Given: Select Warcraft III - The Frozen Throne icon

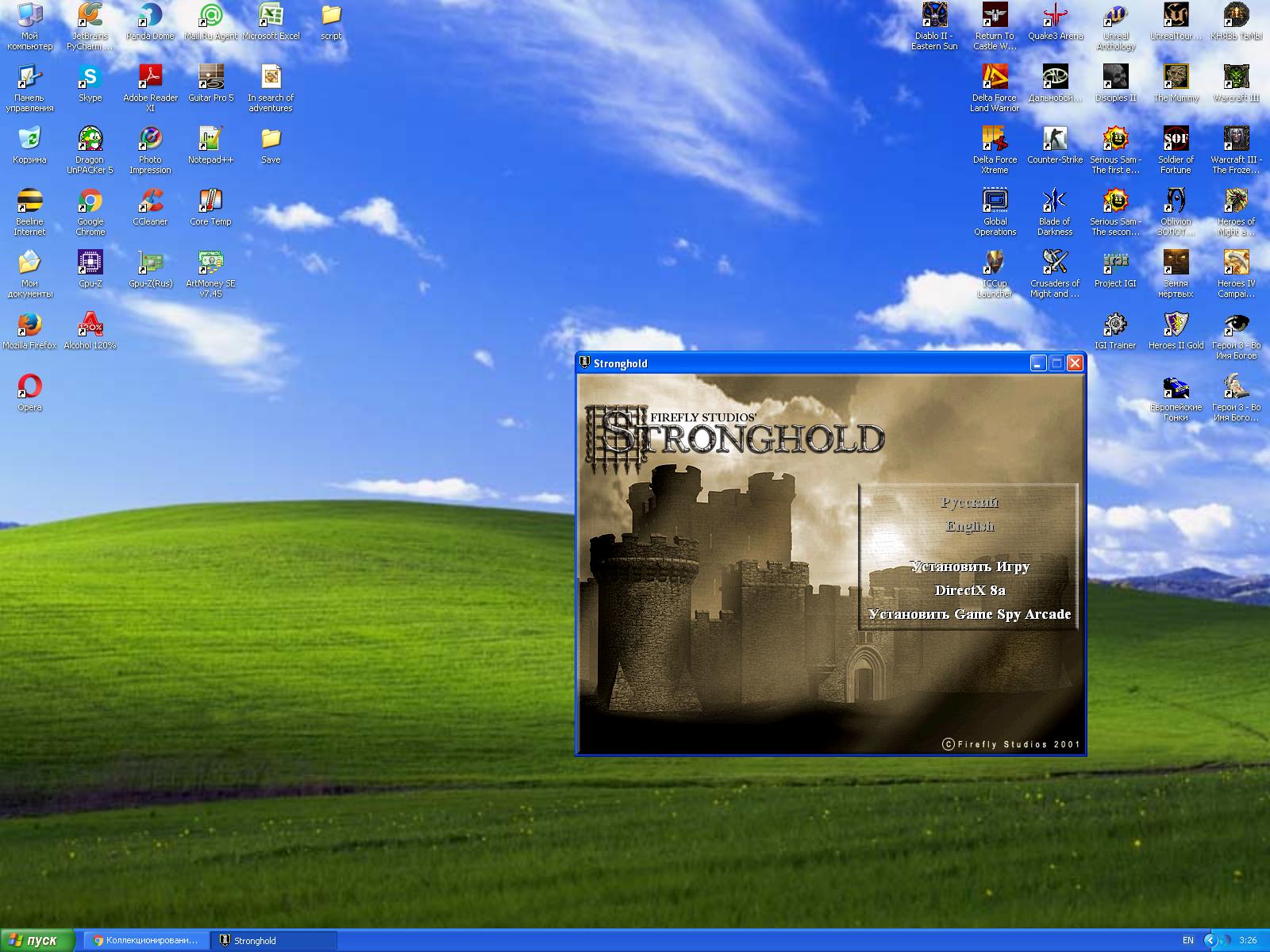Looking at the screenshot, I should click(1236, 150).
